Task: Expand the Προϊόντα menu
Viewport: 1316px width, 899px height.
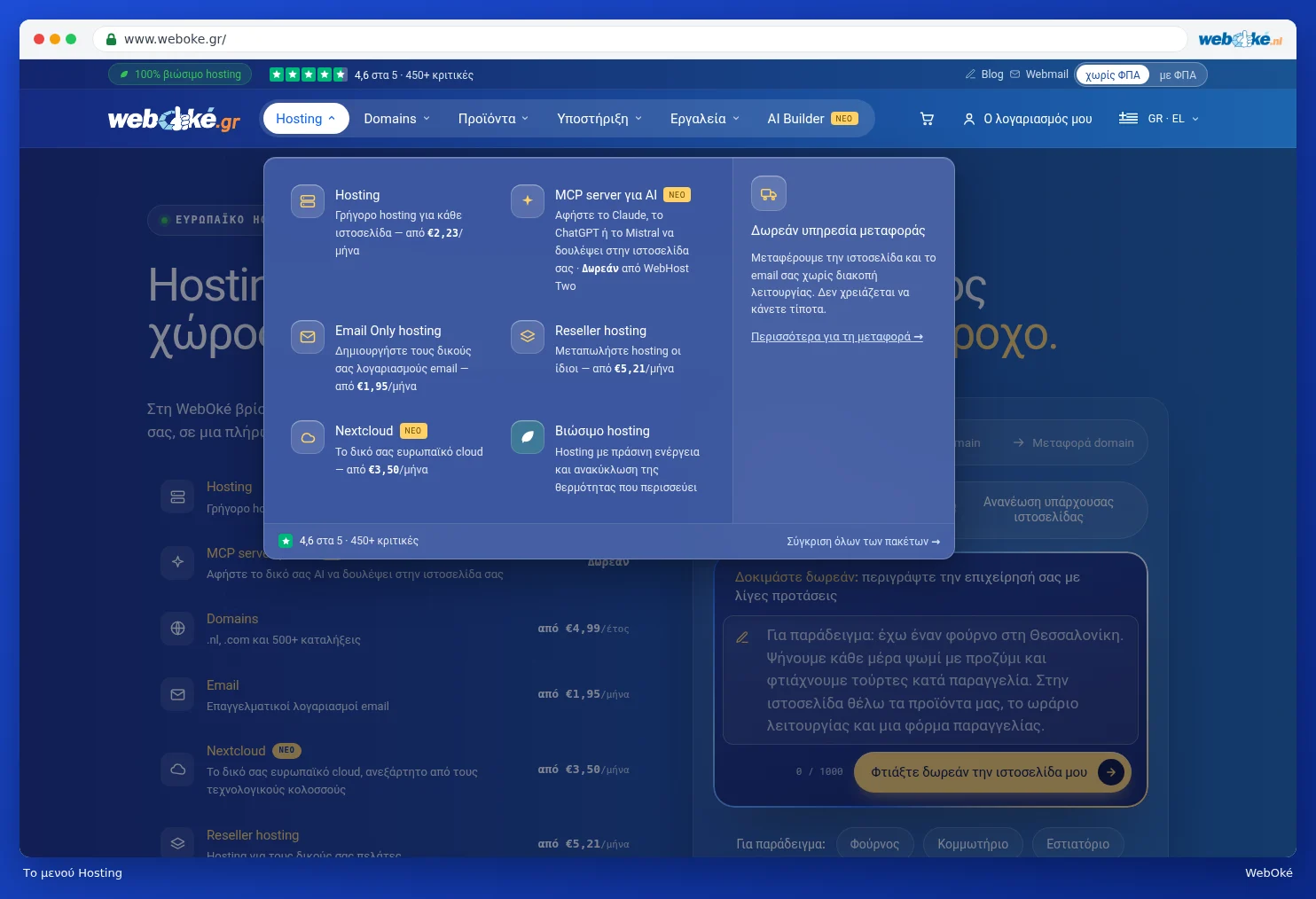Action: coord(493,119)
